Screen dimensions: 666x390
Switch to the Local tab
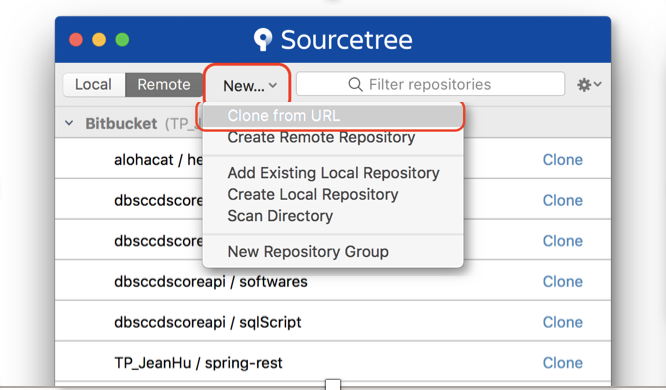94,85
